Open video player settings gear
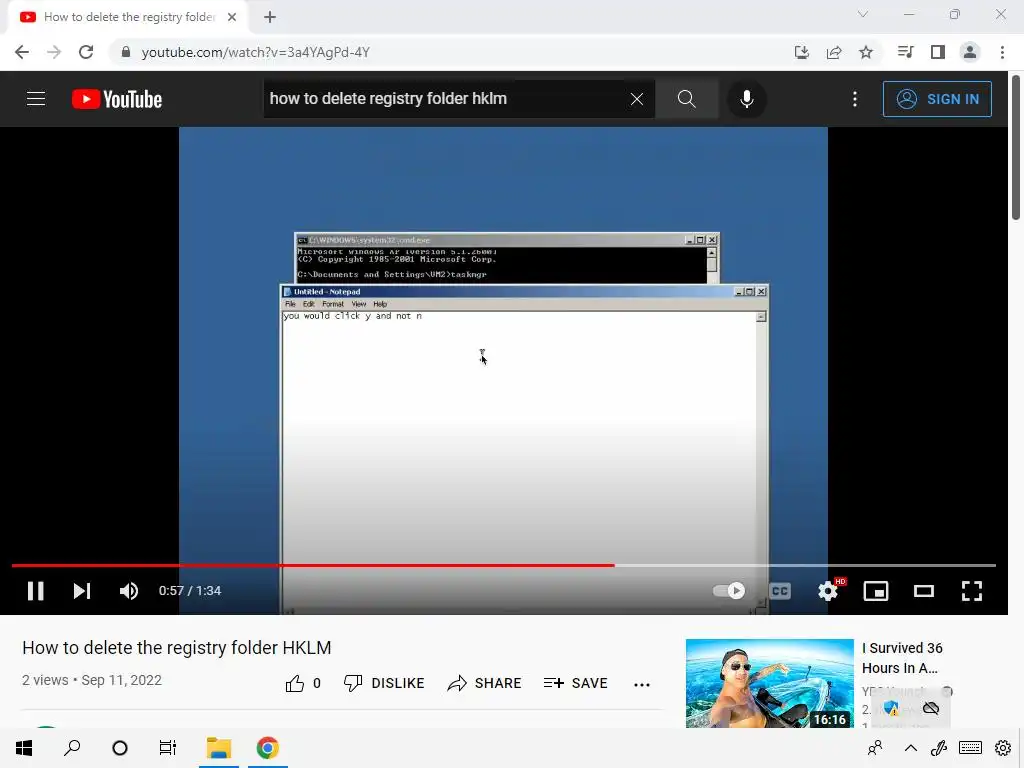Screen dimensions: 1024x768 829,591
